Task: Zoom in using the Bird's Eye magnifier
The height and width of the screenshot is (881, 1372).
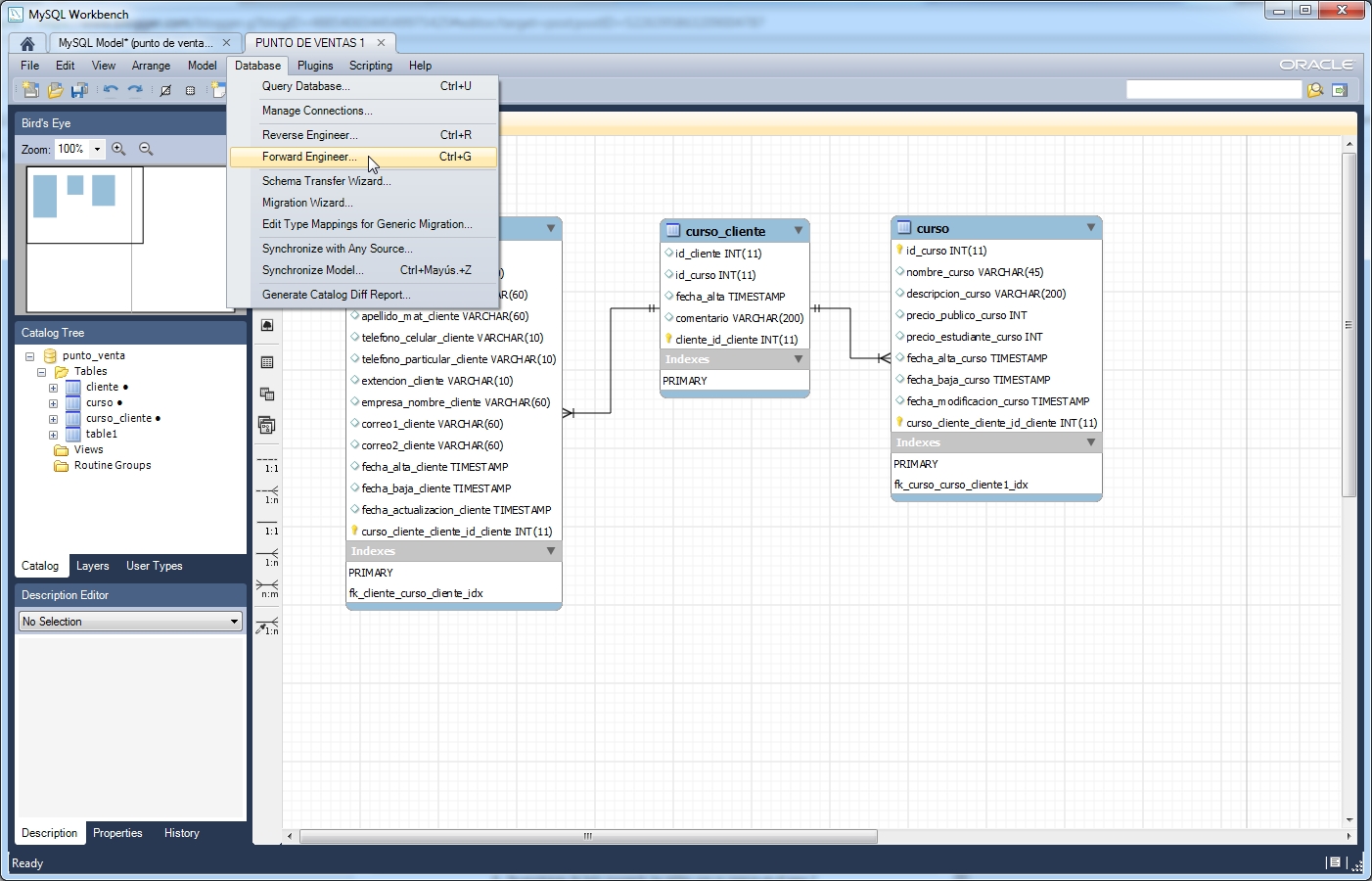Action: pyautogui.click(x=118, y=149)
